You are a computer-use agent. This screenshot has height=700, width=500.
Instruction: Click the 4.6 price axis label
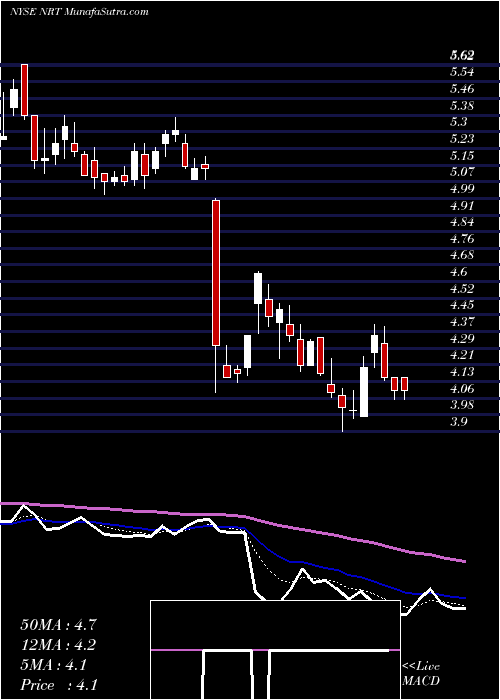click(x=459, y=272)
